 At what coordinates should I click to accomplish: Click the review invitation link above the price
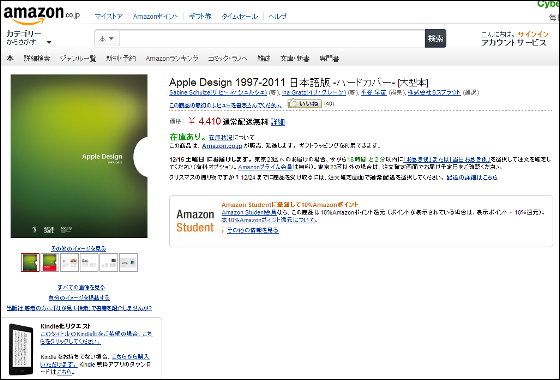click(x=226, y=105)
